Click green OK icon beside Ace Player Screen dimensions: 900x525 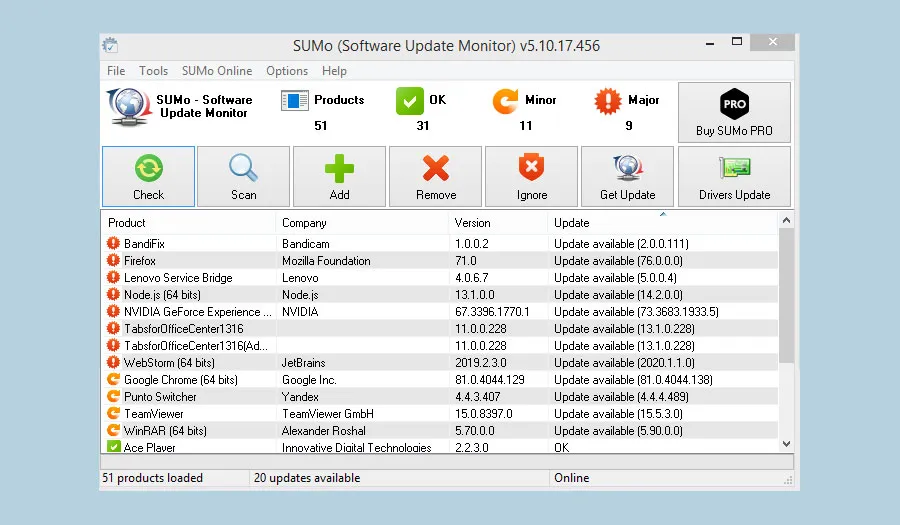click(x=113, y=446)
